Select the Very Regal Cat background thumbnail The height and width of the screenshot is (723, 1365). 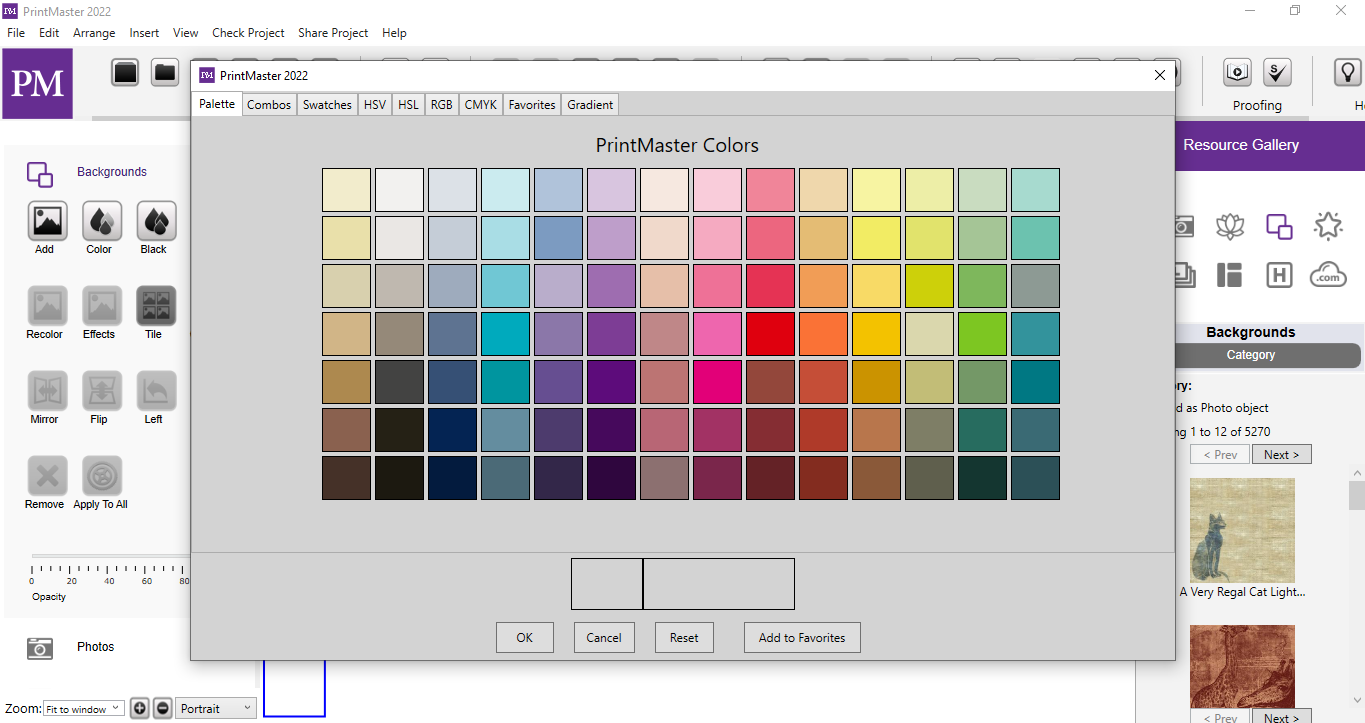tap(1242, 530)
